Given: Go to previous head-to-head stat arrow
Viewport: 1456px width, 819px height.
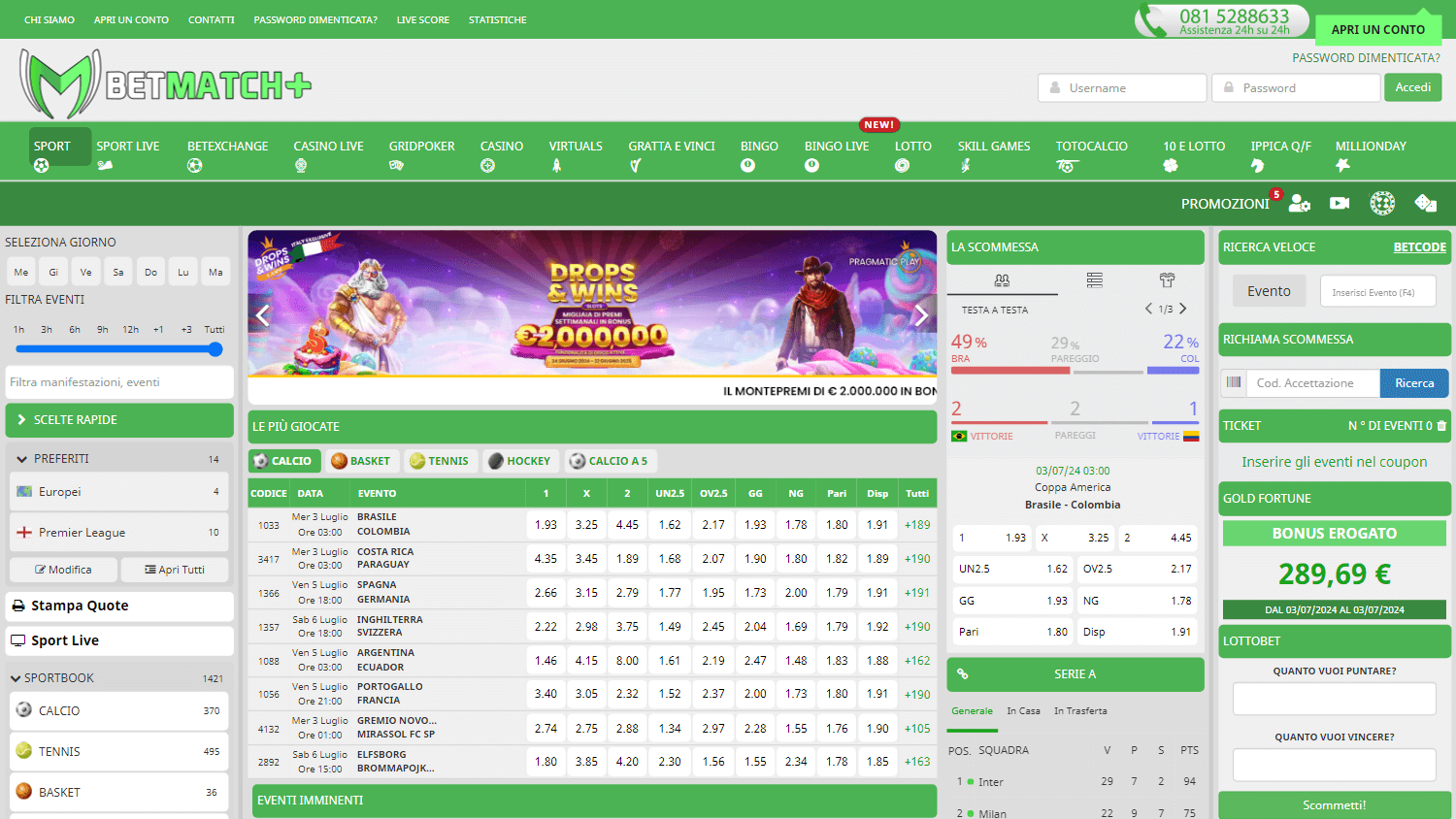Looking at the screenshot, I should coord(1148,309).
